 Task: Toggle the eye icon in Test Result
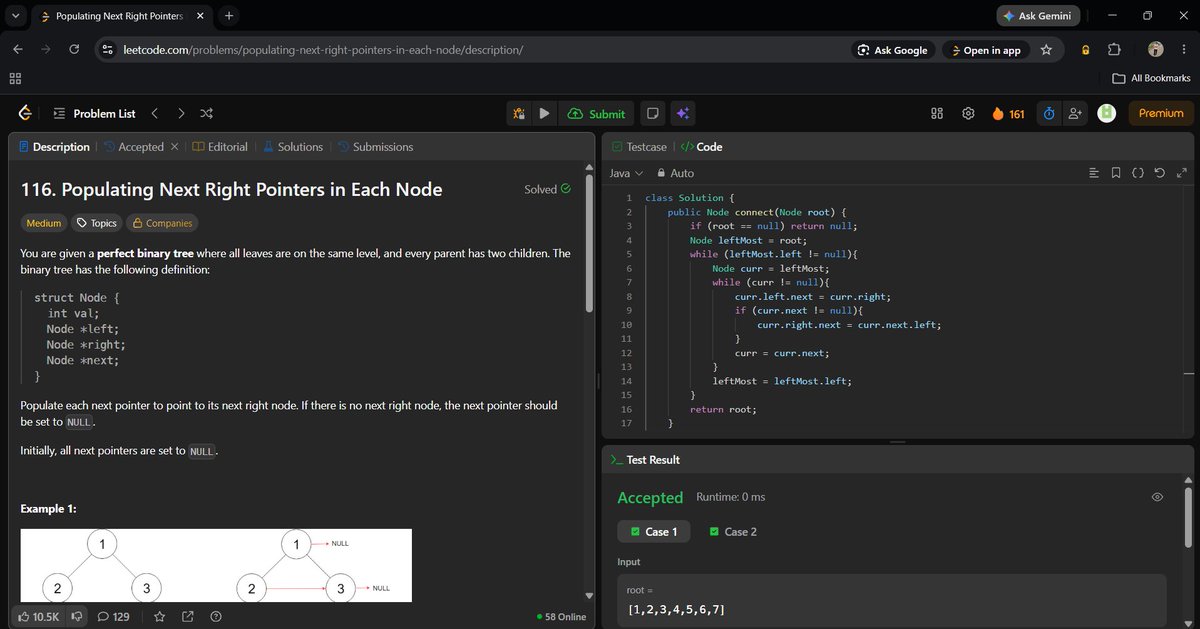click(1157, 497)
